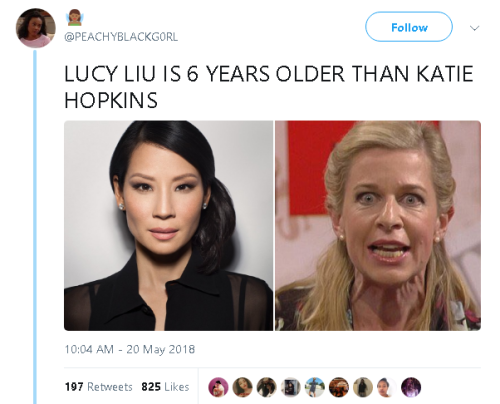Open the right photo of blonde woman
This screenshot has height=404, width=500.
point(378,226)
